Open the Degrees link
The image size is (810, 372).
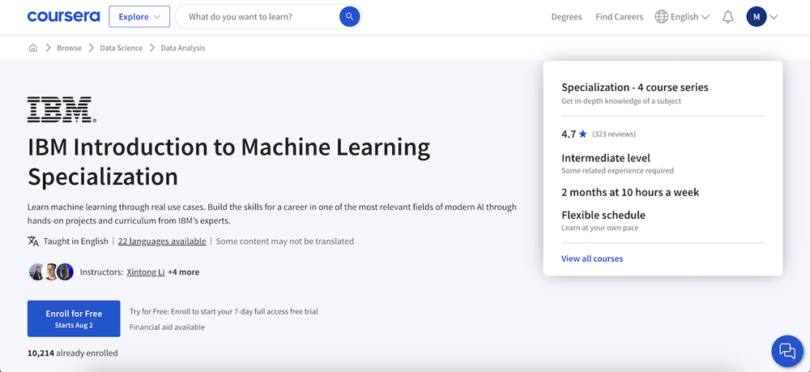click(566, 17)
